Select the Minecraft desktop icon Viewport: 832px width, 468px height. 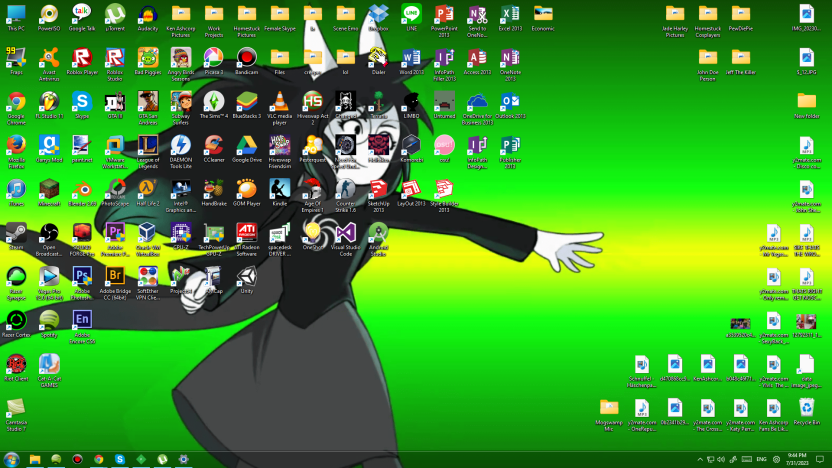(49, 188)
